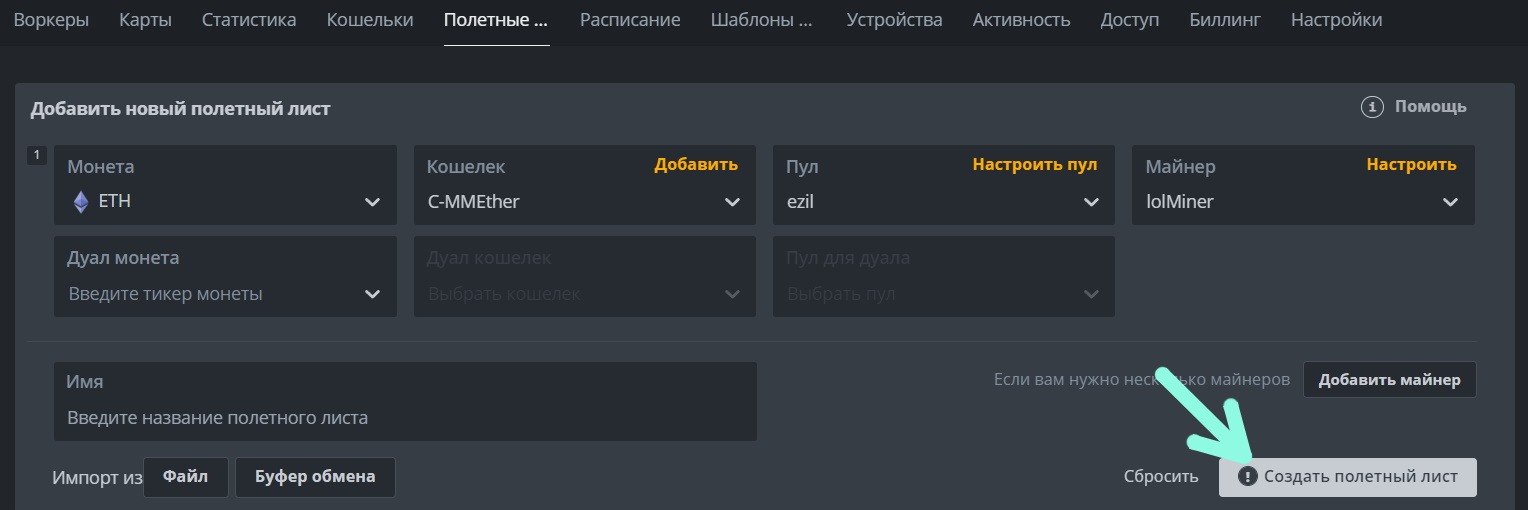Viewport: 1528px width, 510px height.
Task: Open the Воркеры tab
Action: [51, 20]
